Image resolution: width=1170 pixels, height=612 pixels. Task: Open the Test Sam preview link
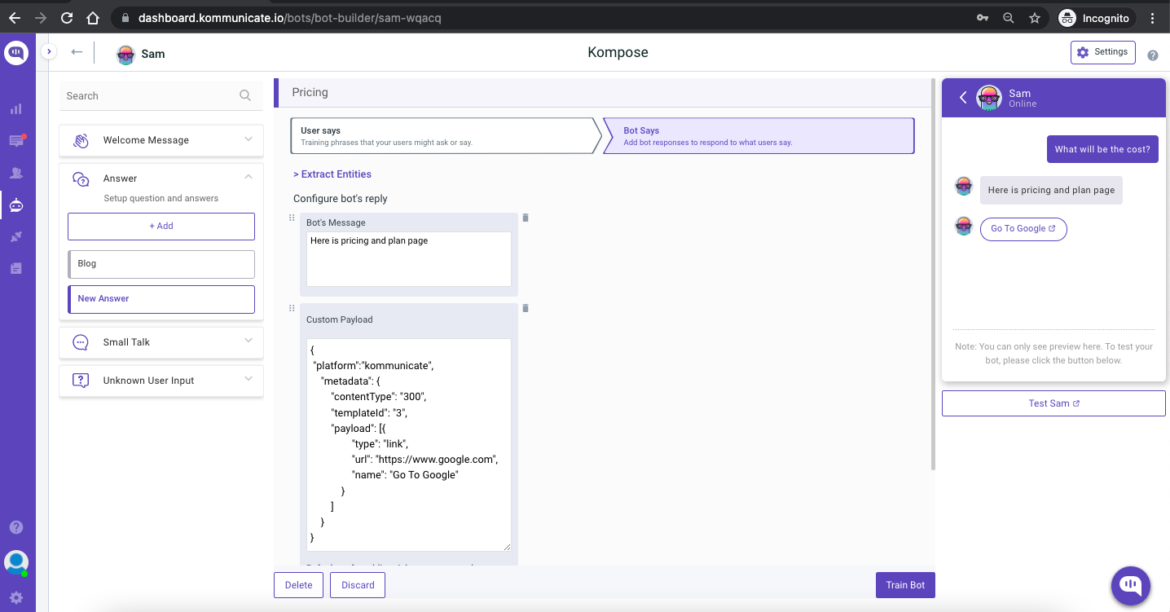[x=1053, y=403]
